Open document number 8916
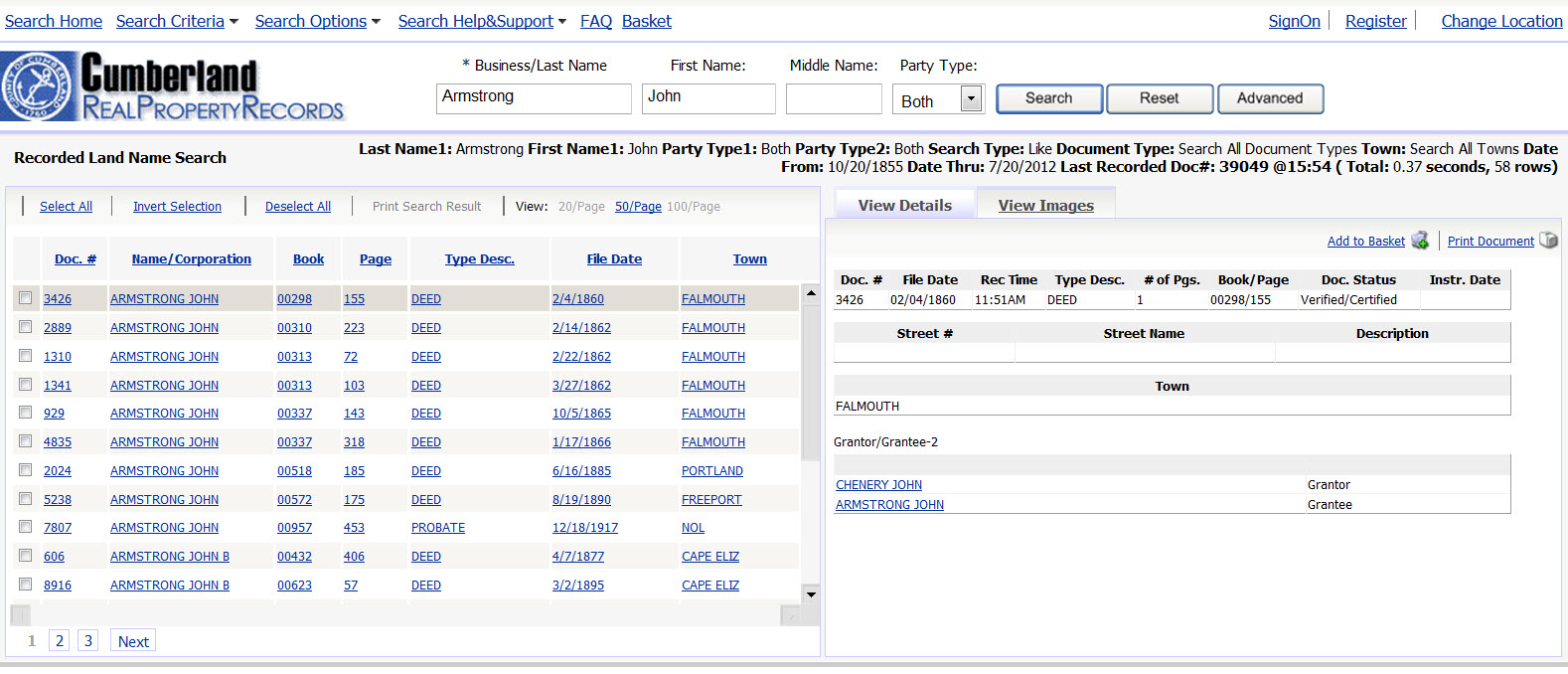 pyautogui.click(x=58, y=586)
